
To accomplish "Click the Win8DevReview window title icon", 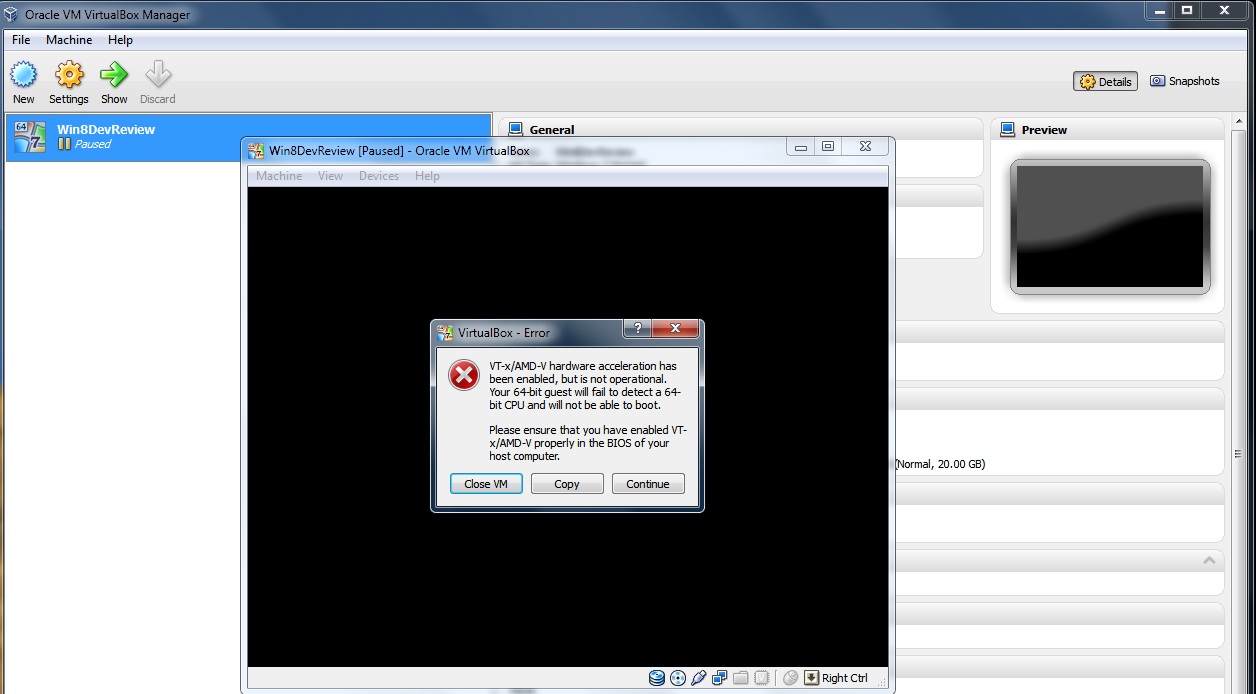I will click(x=256, y=150).
